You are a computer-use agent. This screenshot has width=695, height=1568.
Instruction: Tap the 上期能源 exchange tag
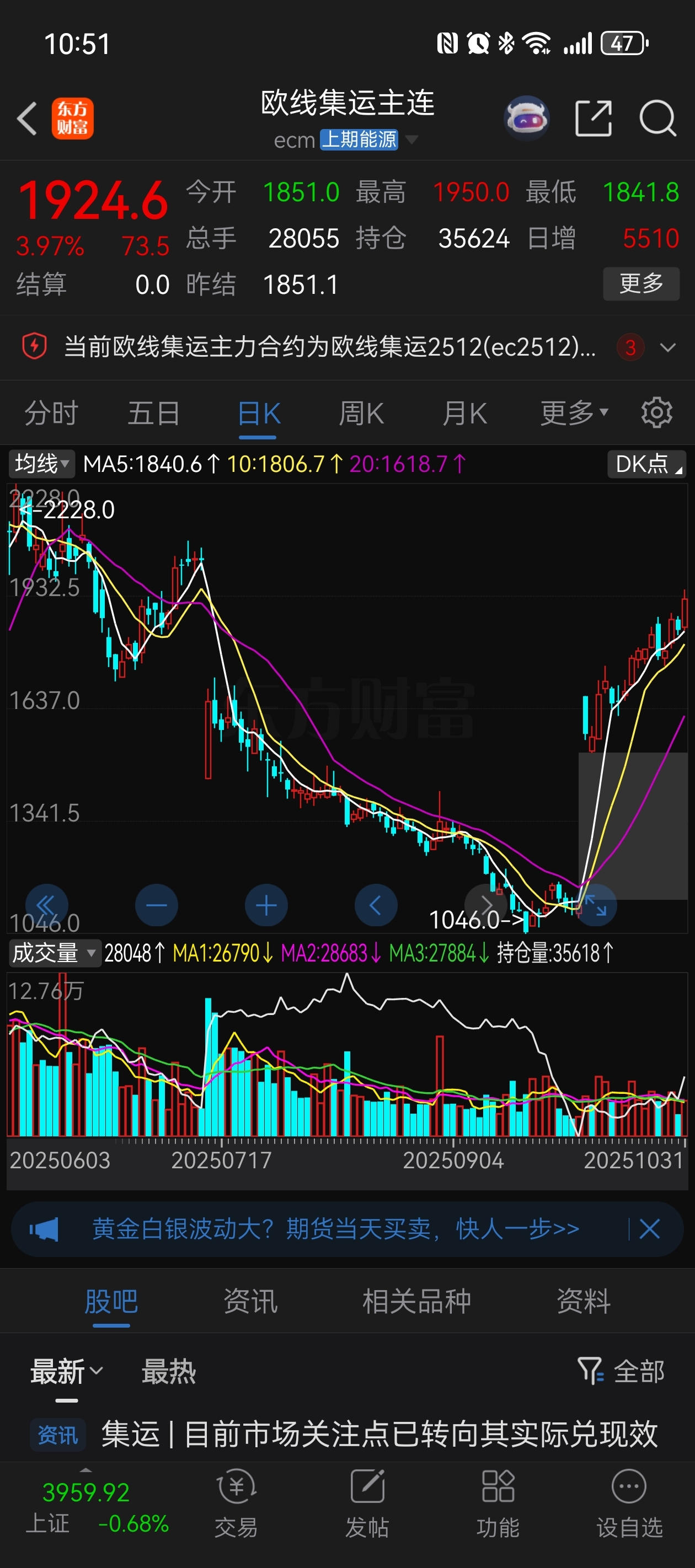[359, 139]
